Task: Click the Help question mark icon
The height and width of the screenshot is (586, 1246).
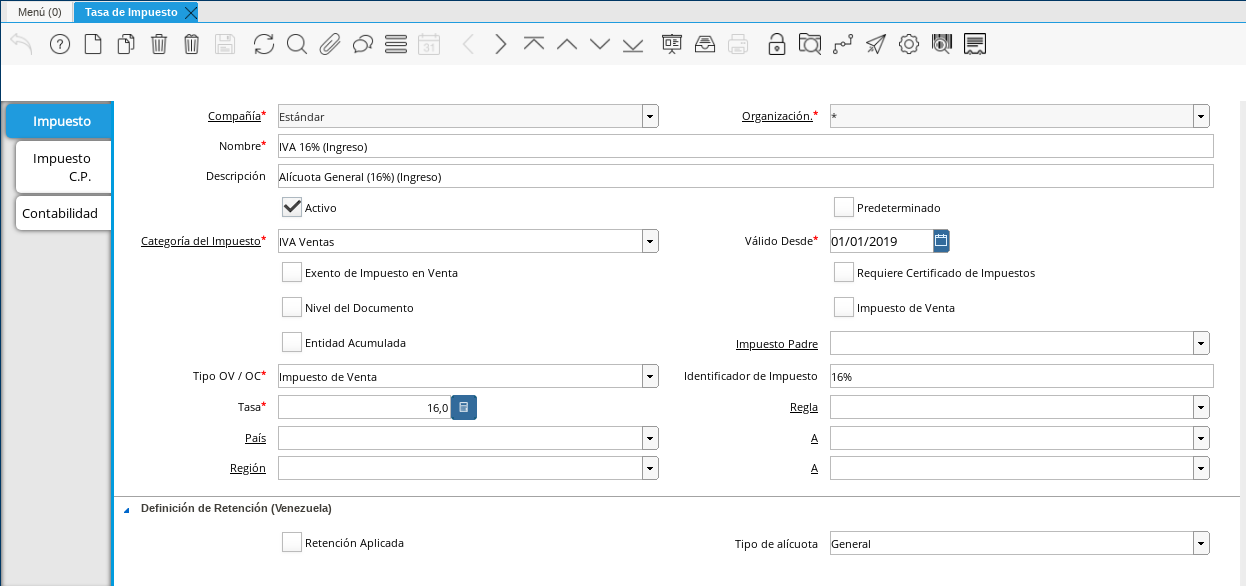Action: 60,44
